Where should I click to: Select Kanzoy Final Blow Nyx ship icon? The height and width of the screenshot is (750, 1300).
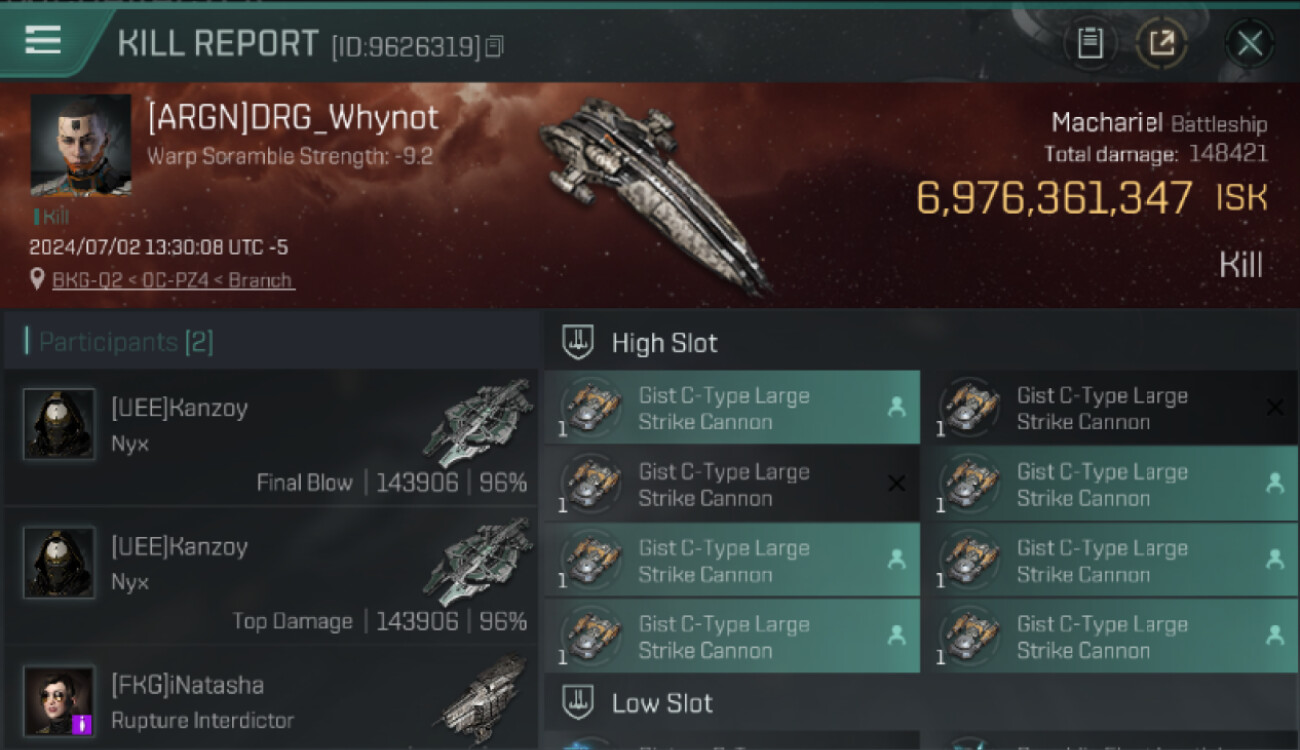pos(478,424)
